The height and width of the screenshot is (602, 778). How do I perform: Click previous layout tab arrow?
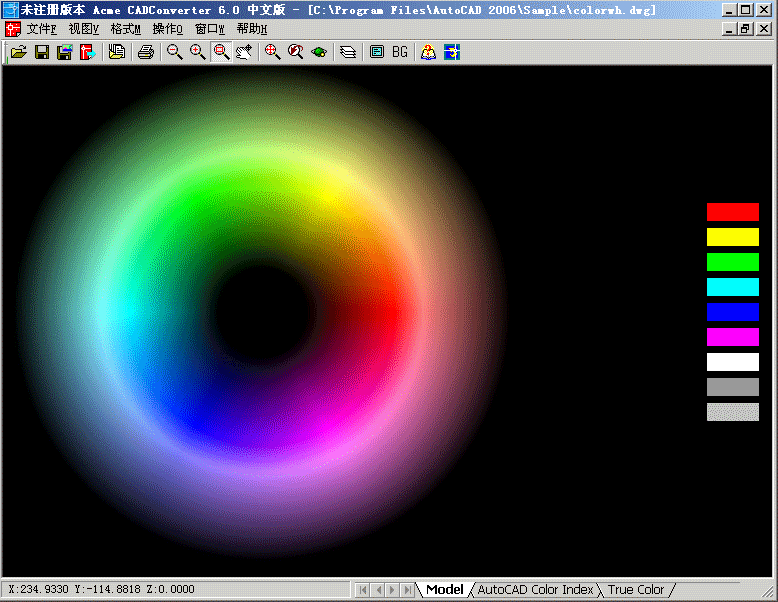(x=378, y=590)
